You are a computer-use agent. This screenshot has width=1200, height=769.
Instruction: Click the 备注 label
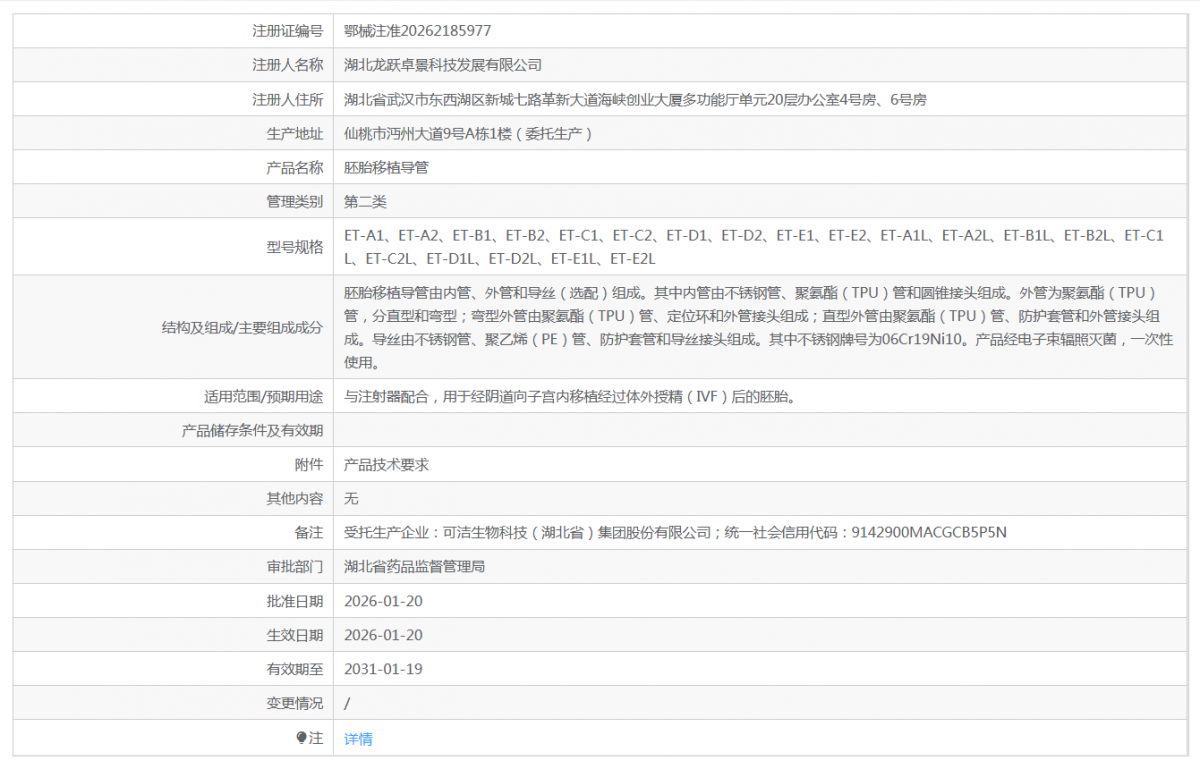309,532
